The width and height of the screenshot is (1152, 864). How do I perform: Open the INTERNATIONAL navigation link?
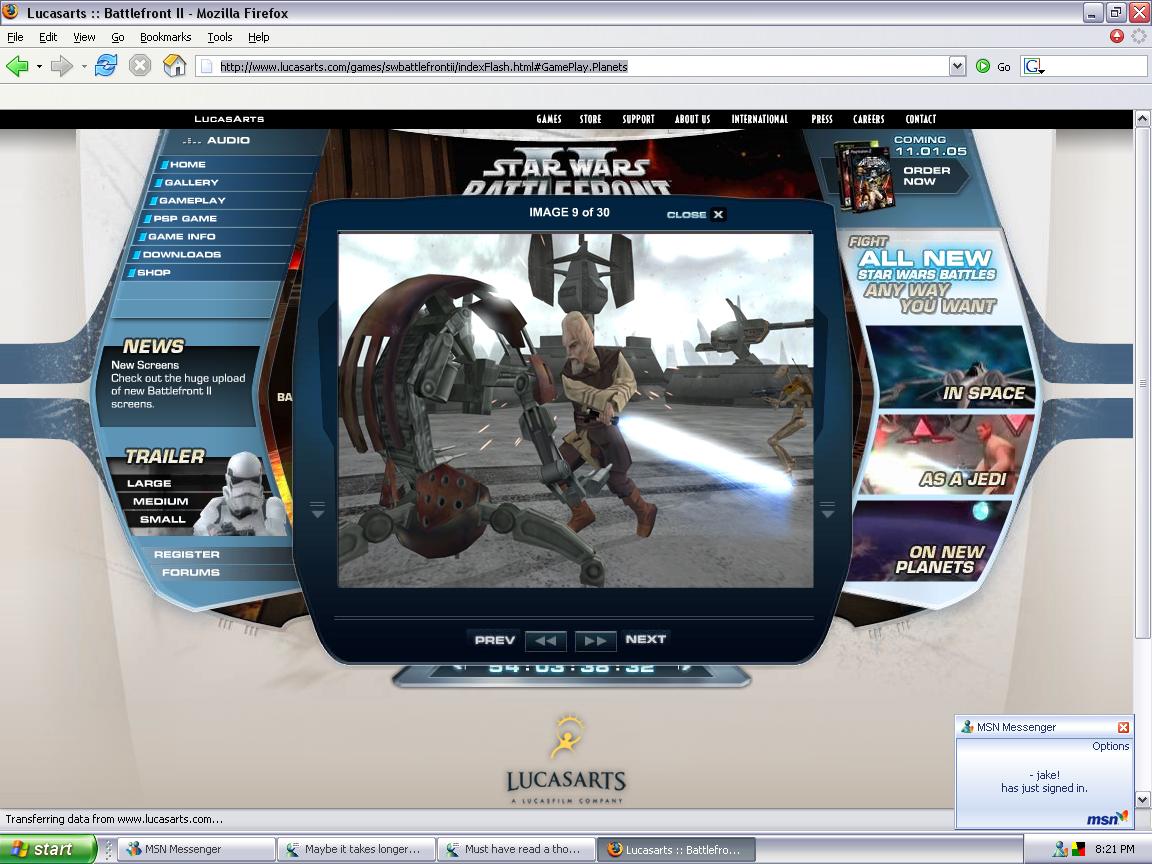click(x=760, y=119)
